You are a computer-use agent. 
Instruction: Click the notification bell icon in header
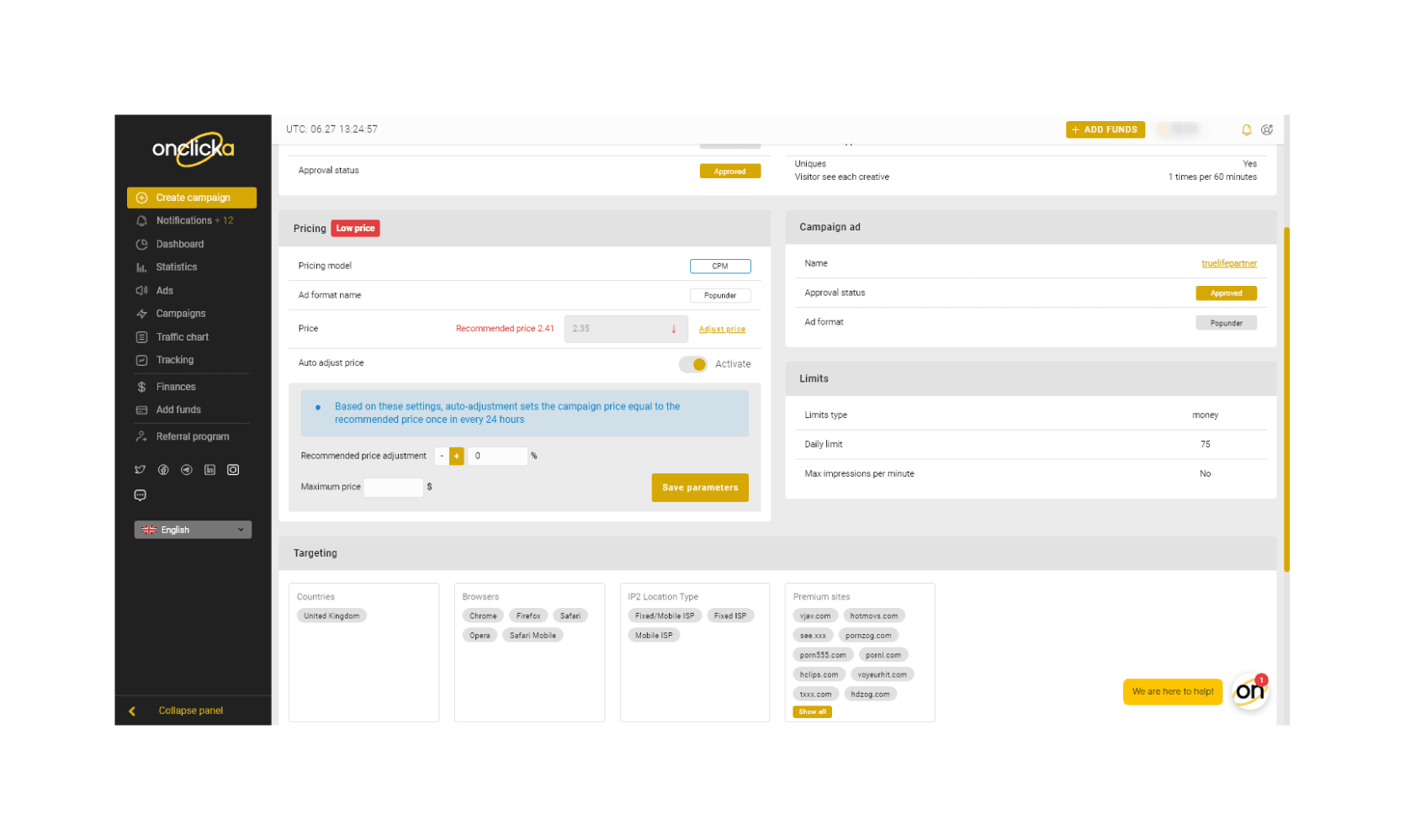click(x=1246, y=129)
